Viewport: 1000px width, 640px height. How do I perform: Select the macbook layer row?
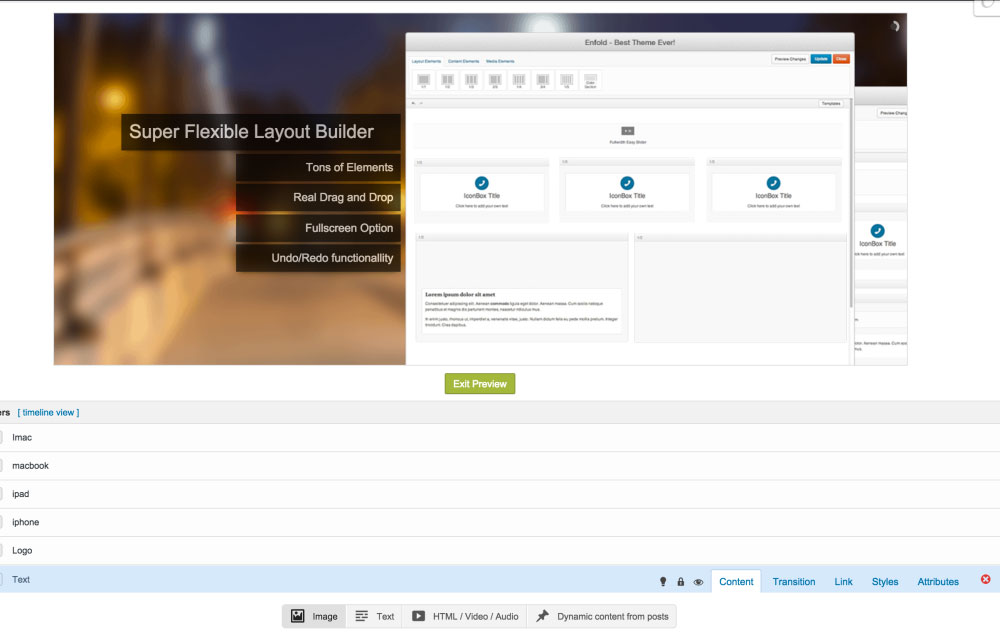(500, 465)
